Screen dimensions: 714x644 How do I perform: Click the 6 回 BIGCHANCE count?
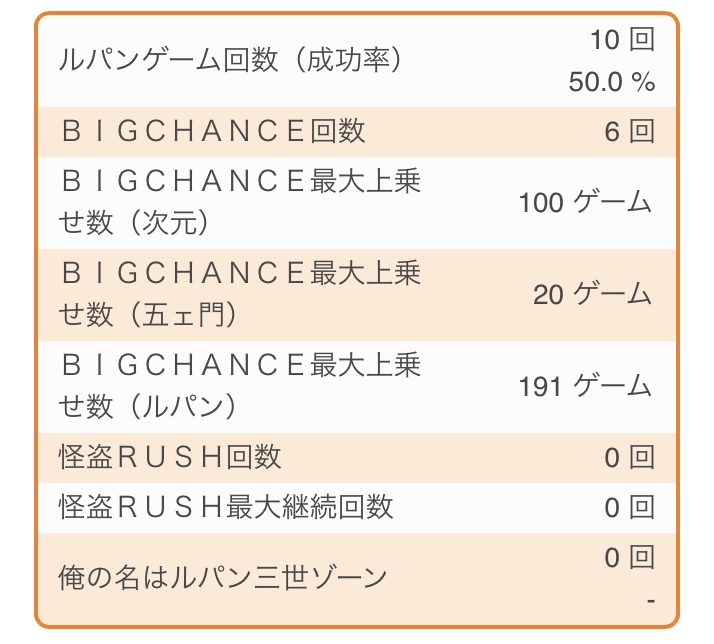point(630,132)
